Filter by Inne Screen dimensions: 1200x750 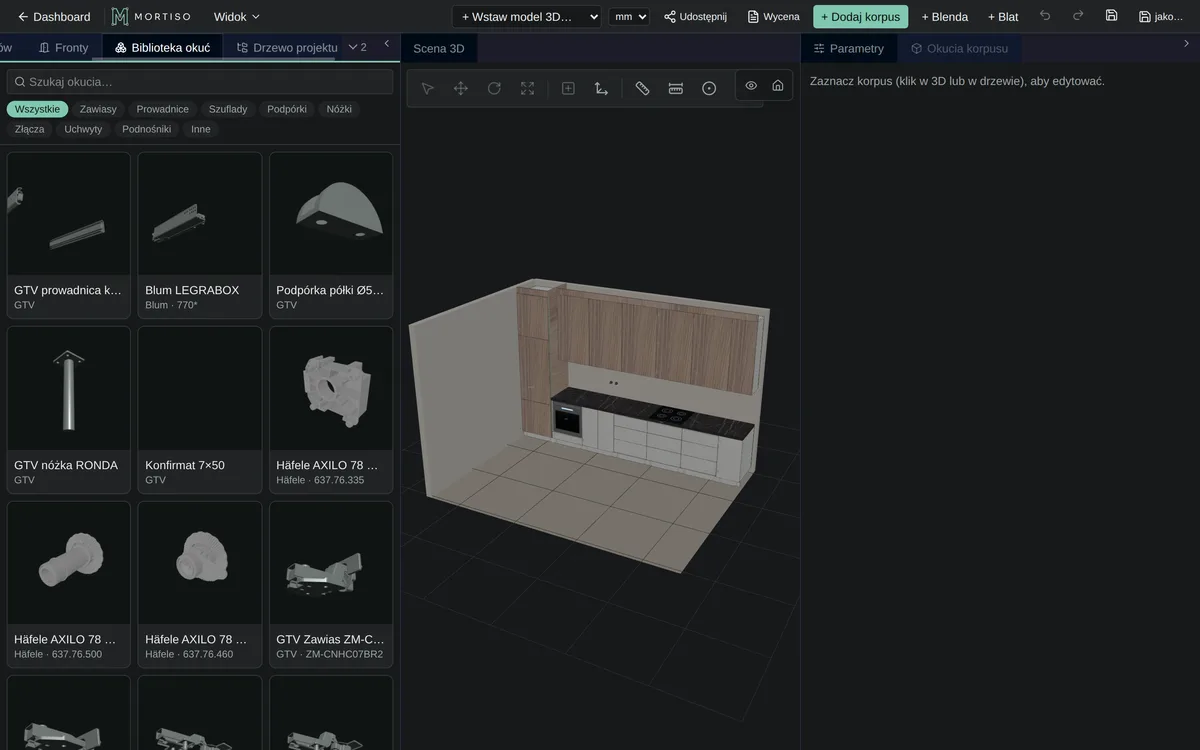(201, 129)
